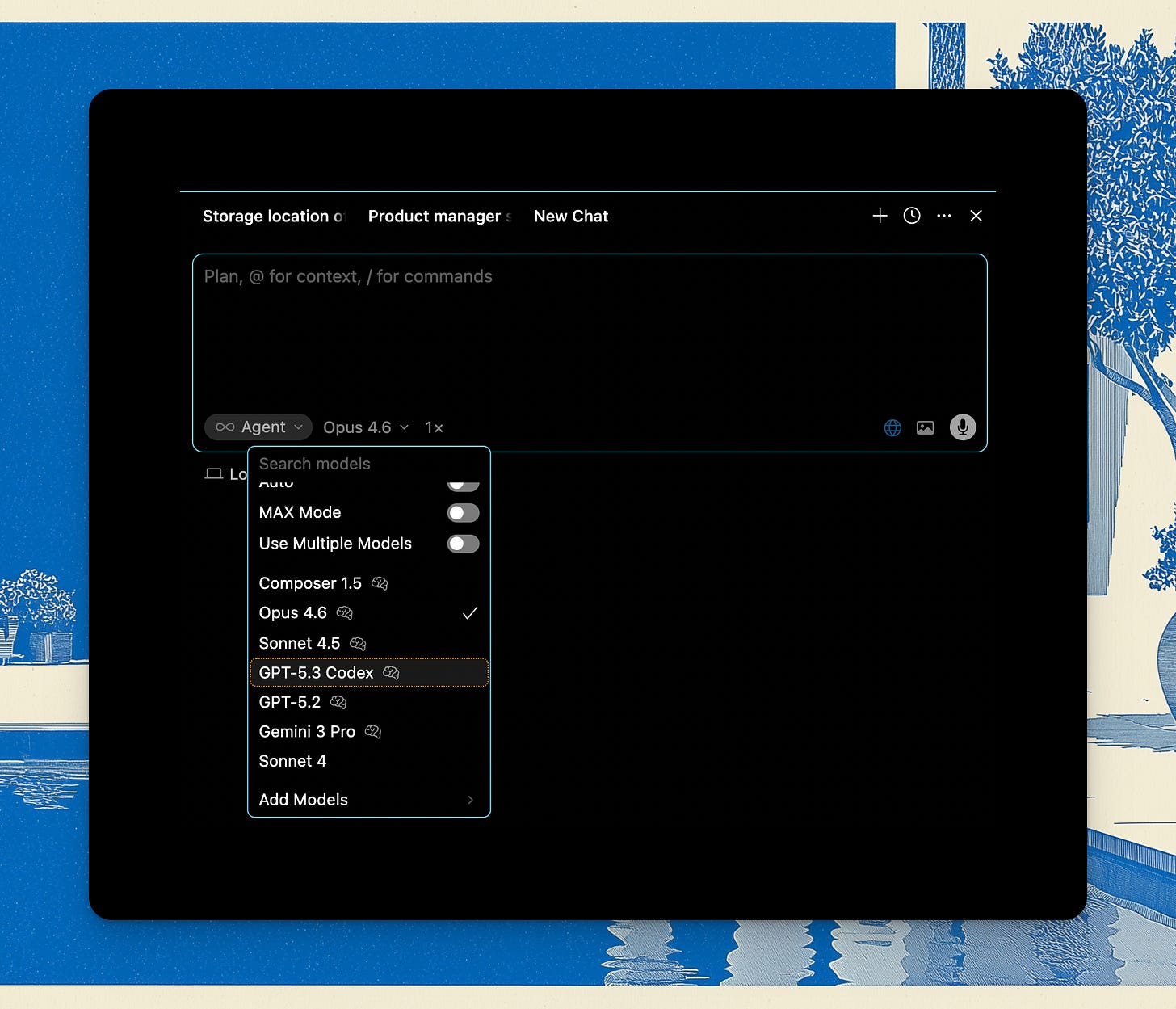The height and width of the screenshot is (1009, 1176).
Task: Pick Sonnet 4 model
Action: click(x=369, y=761)
